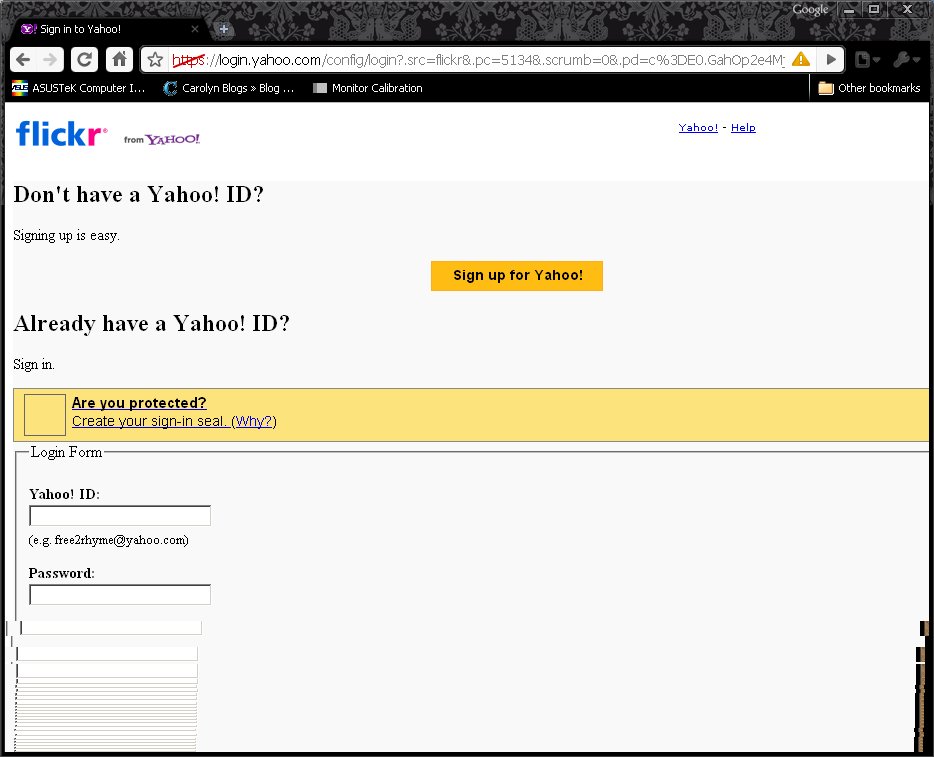Viewport: 934px width, 757px height.
Task: Click the empty sign-in seal box
Action: pyautogui.click(x=45, y=415)
